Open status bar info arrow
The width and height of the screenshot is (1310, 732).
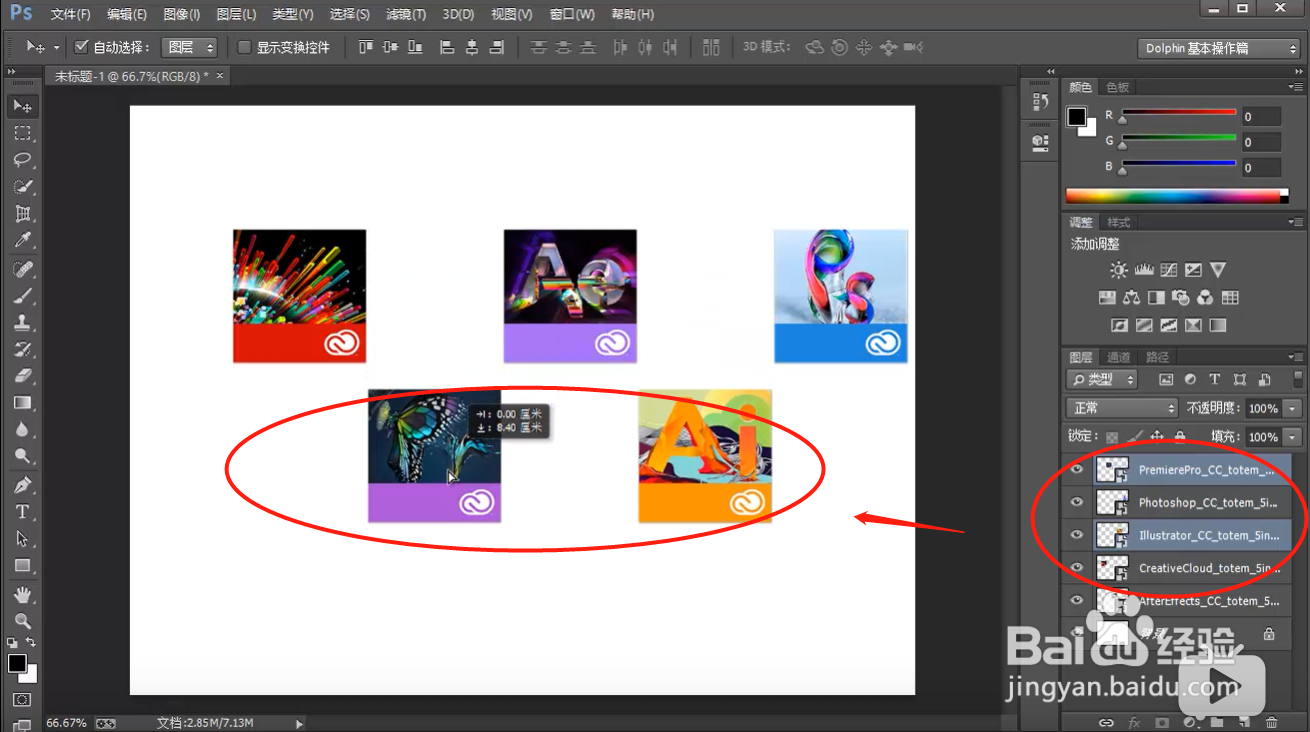299,722
